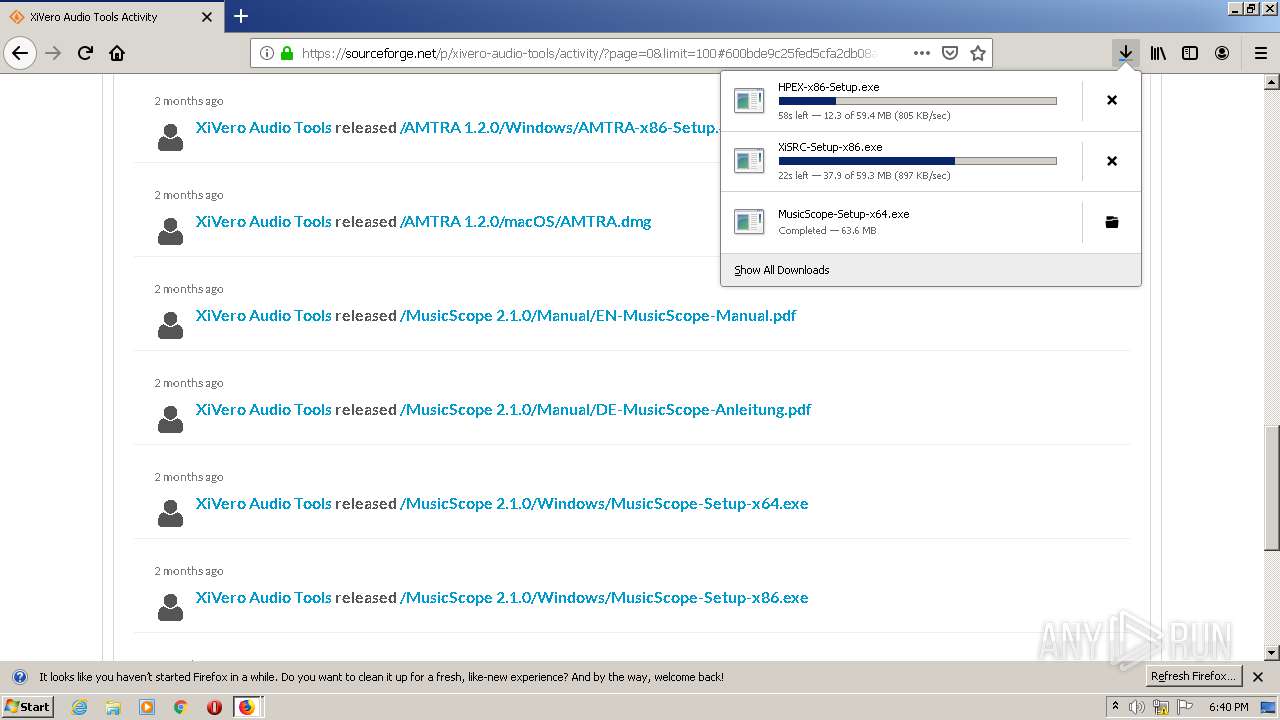Click the '58s left' HPEX download status text
The image size is (1280, 720).
pyautogui.click(x=864, y=116)
